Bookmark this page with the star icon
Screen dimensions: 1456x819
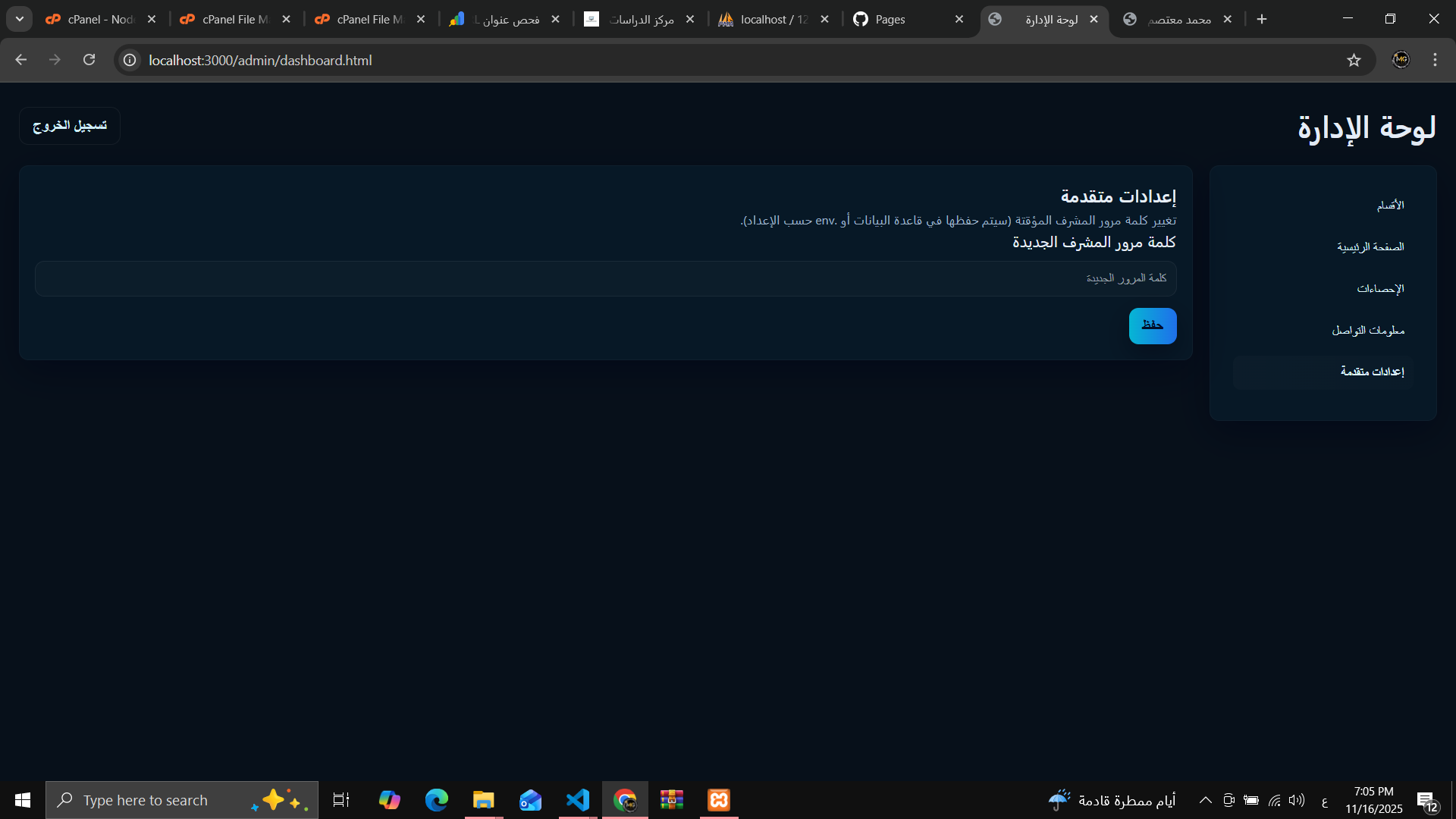pos(1354,60)
